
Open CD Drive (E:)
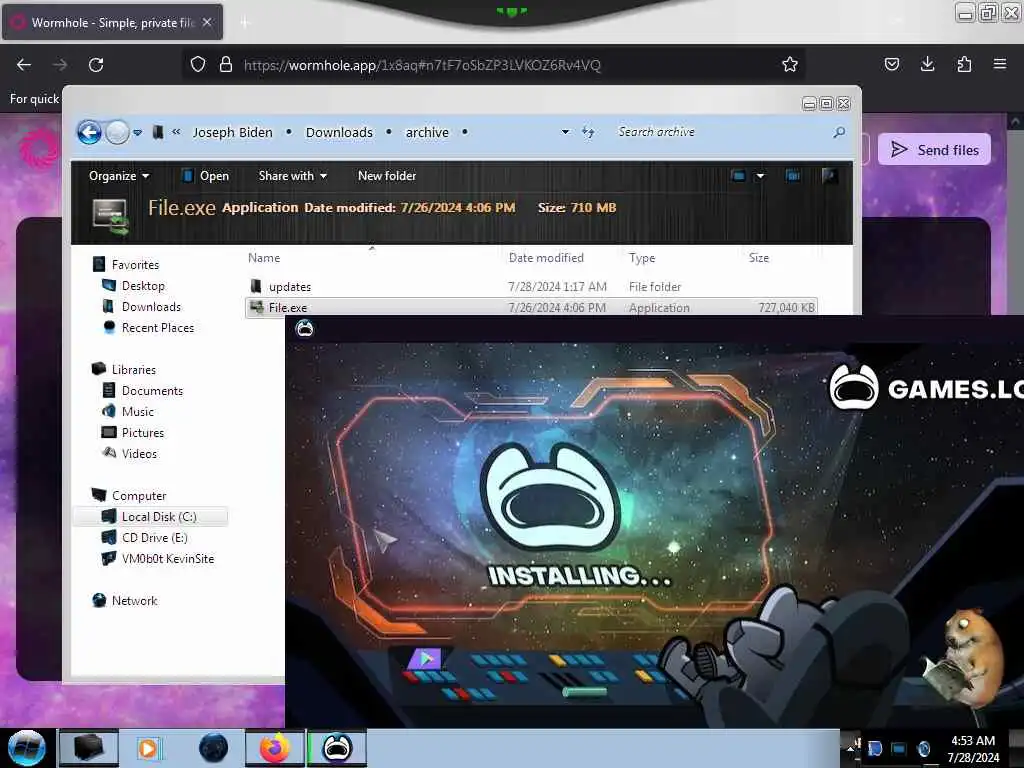(x=154, y=537)
